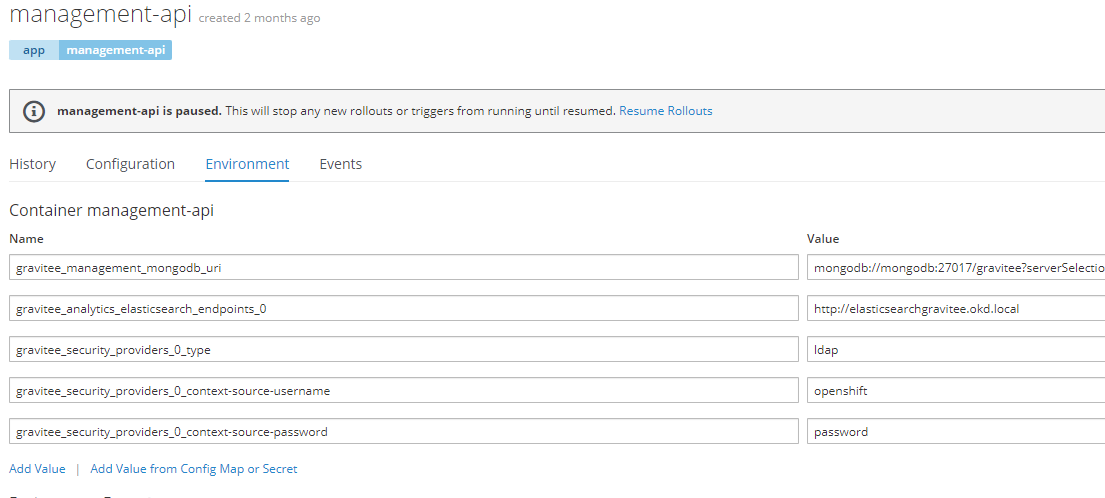The height and width of the screenshot is (498, 1105).
Task: Click the 'Value' column header
Action: (x=822, y=239)
